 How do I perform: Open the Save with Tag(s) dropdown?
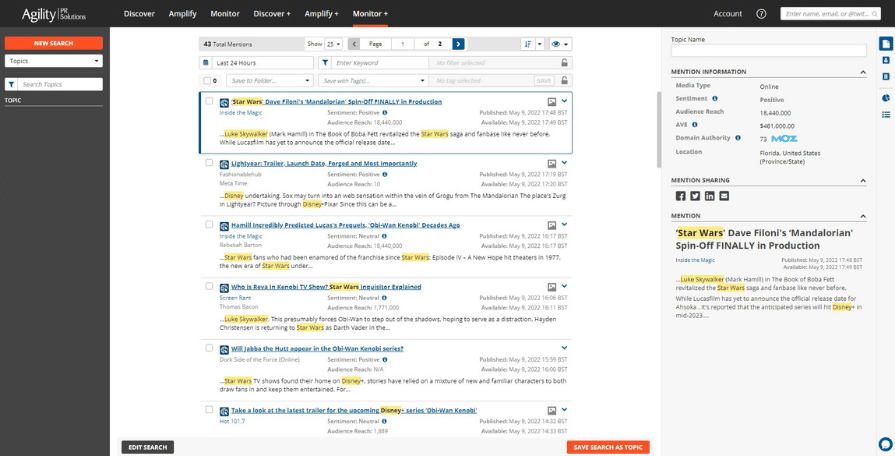click(x=373, y=80)
